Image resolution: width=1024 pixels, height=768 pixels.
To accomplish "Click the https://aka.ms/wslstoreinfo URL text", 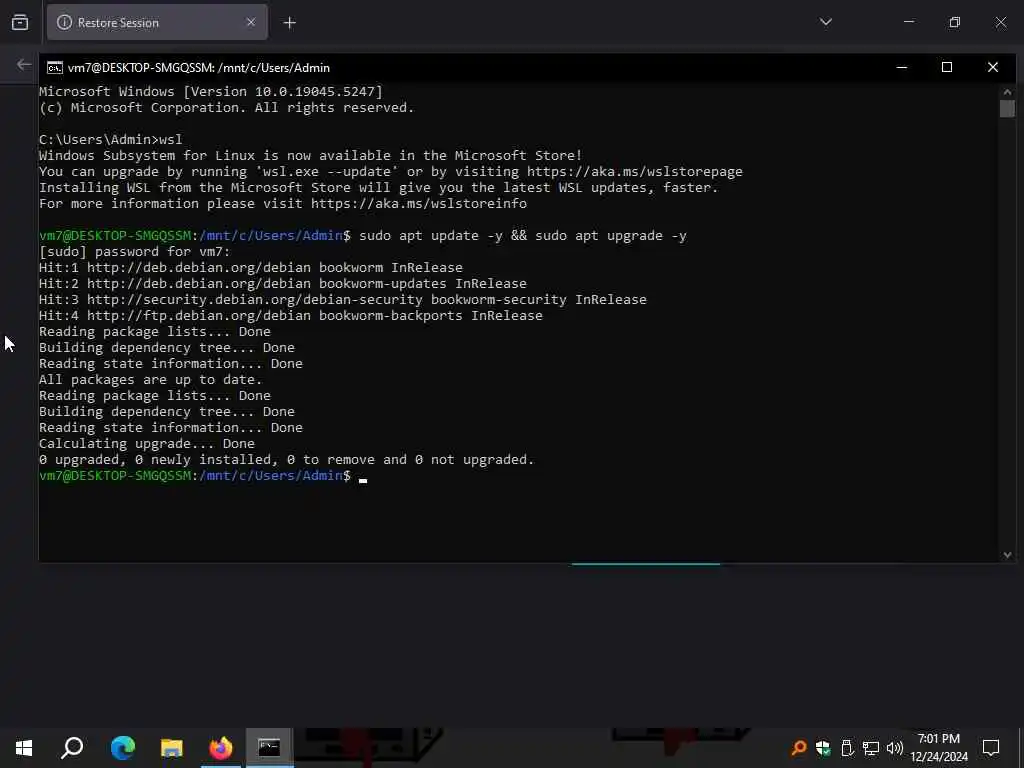I will point(419,204).
